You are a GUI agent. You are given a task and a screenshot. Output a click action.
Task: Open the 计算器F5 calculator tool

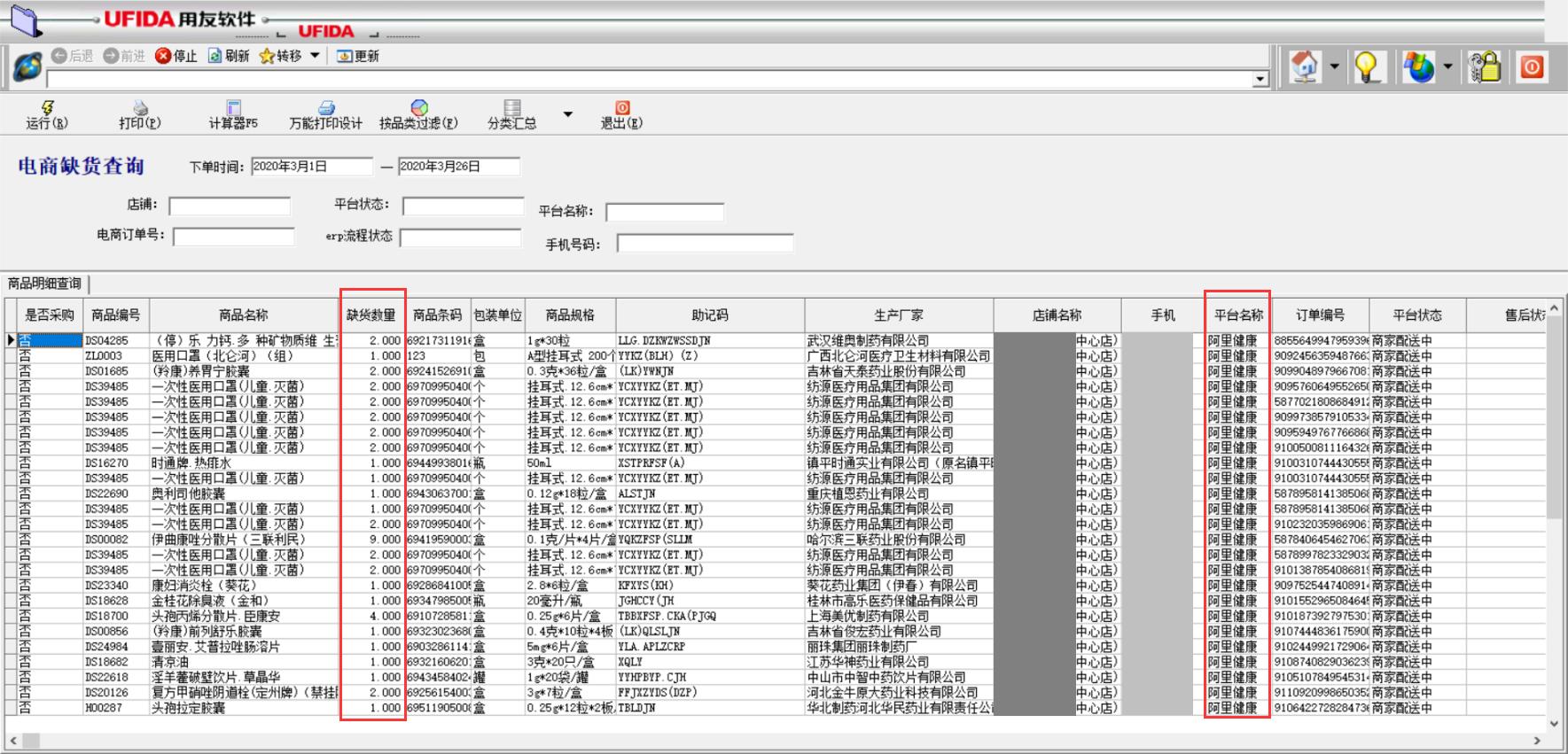point(233,115)
